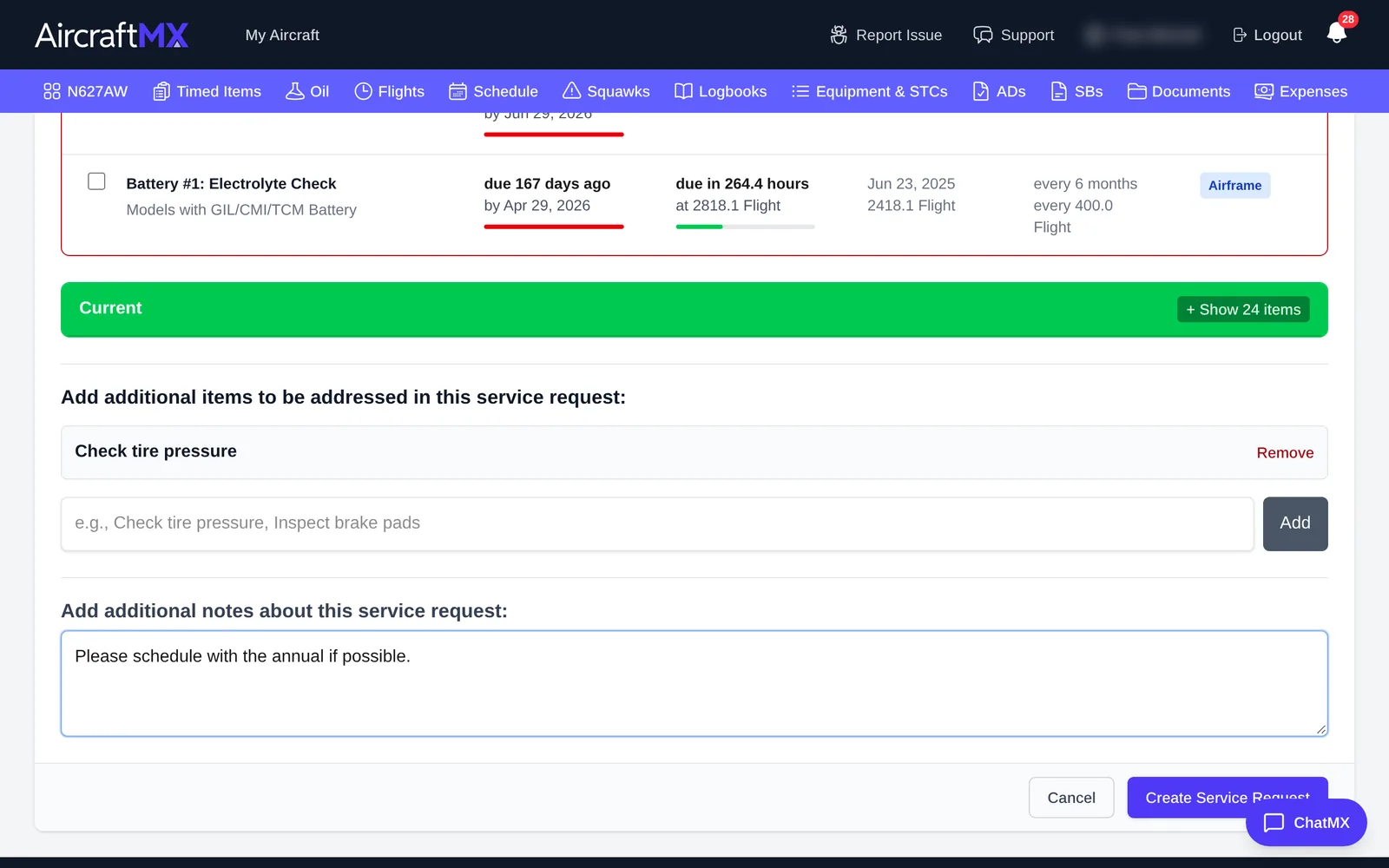Click the 'every 6 months' interval text
1389x868 pixels.
[x=1085, y=184]
